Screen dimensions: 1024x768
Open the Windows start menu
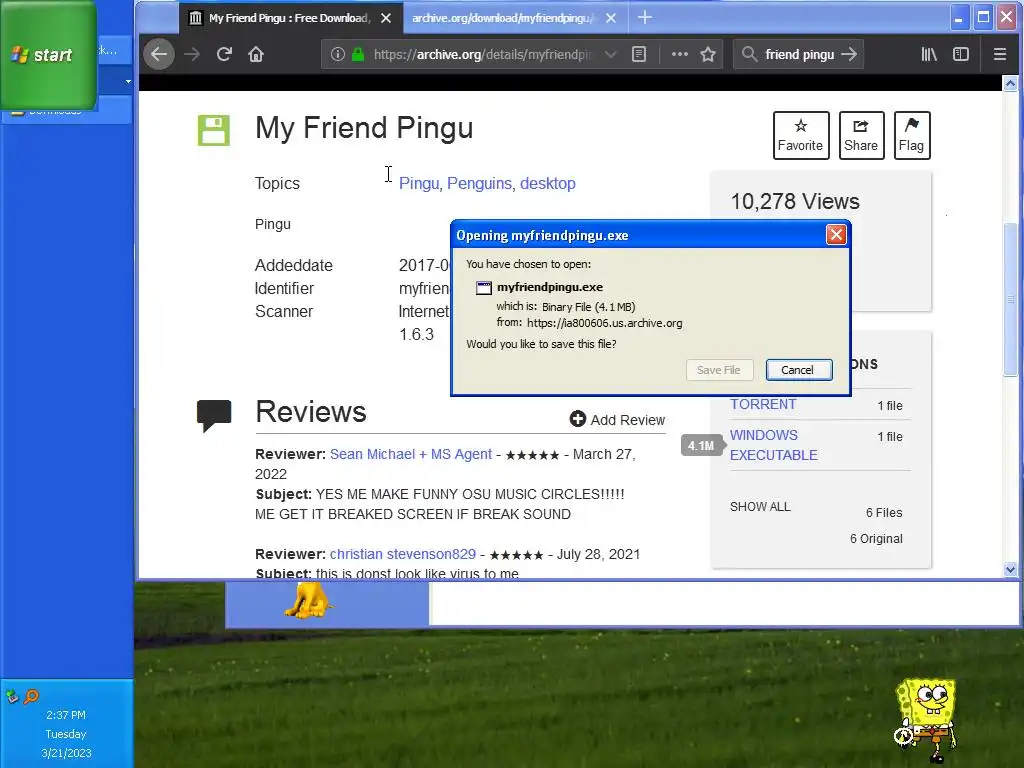(48, 55)
